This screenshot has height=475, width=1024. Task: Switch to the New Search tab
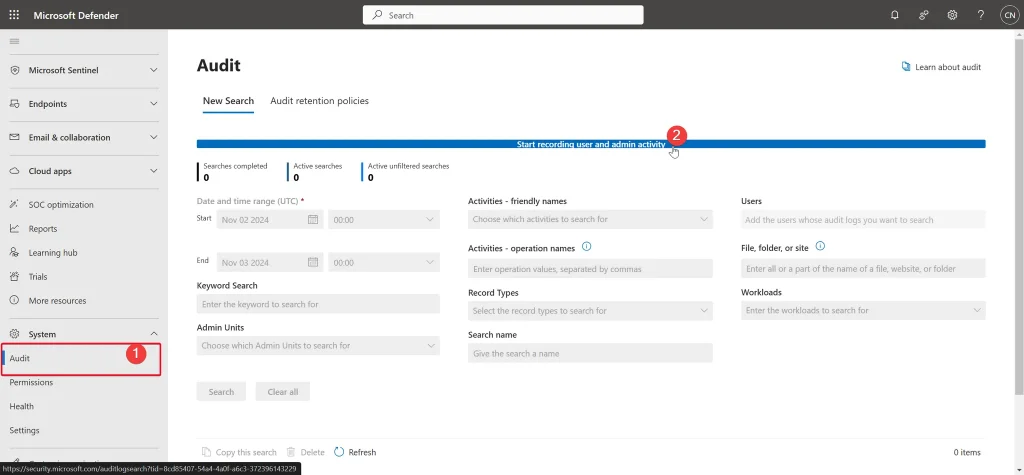[228, 101]
